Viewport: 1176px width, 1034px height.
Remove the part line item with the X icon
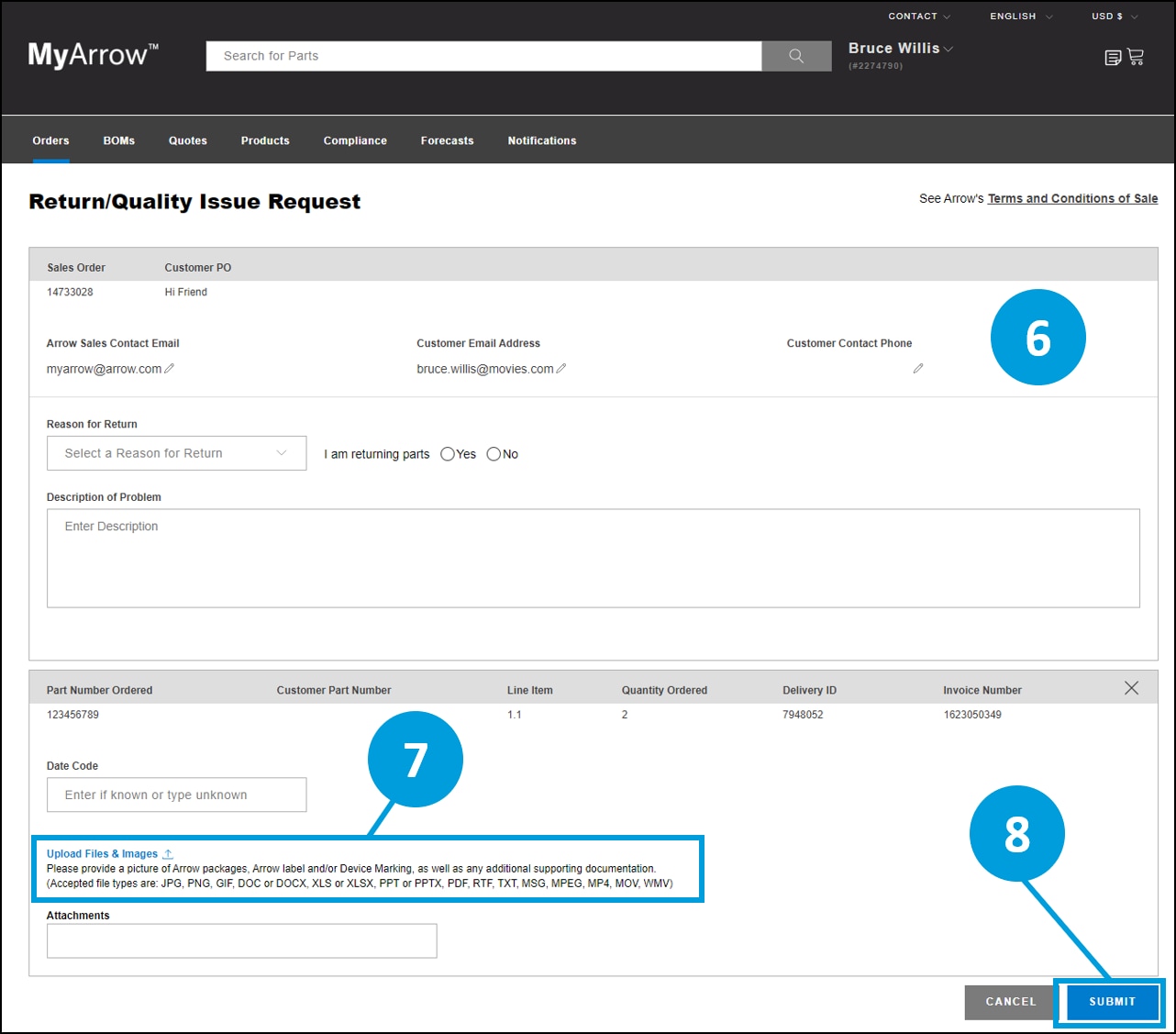coord(1131,686)
